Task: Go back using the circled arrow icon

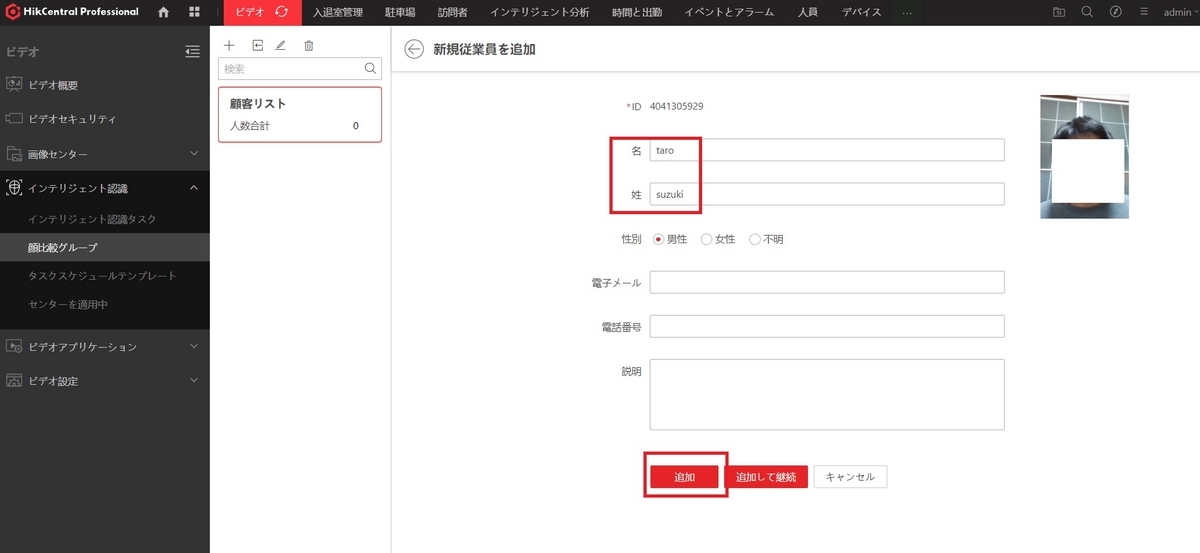Action: (414, 50)
